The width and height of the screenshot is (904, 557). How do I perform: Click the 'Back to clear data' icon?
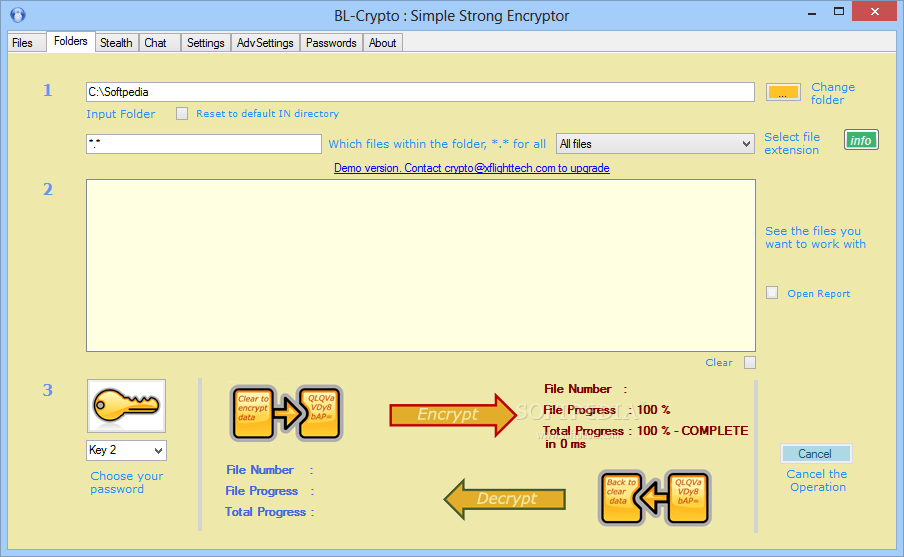pyautogui.click(x=654, y=498)
